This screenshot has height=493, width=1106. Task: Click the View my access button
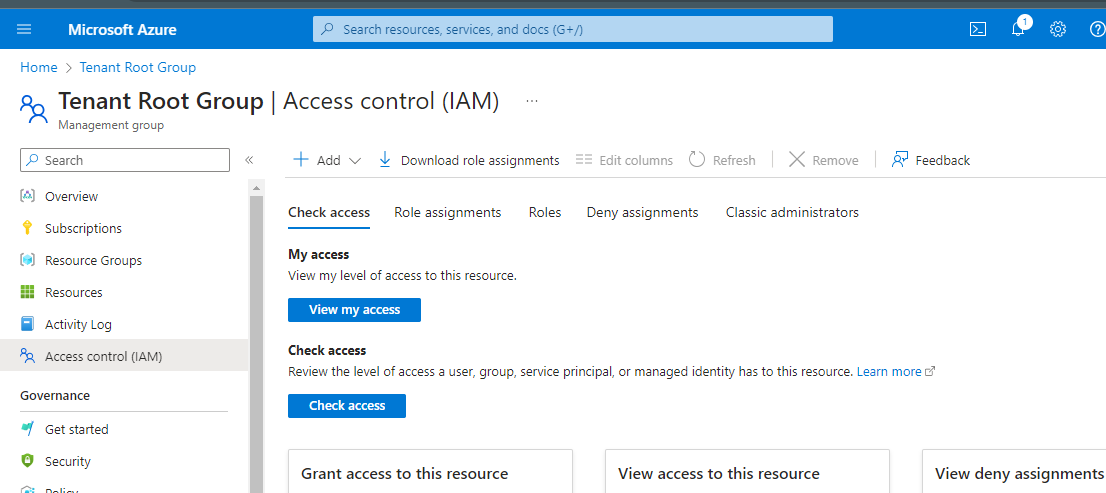point(354,310)
